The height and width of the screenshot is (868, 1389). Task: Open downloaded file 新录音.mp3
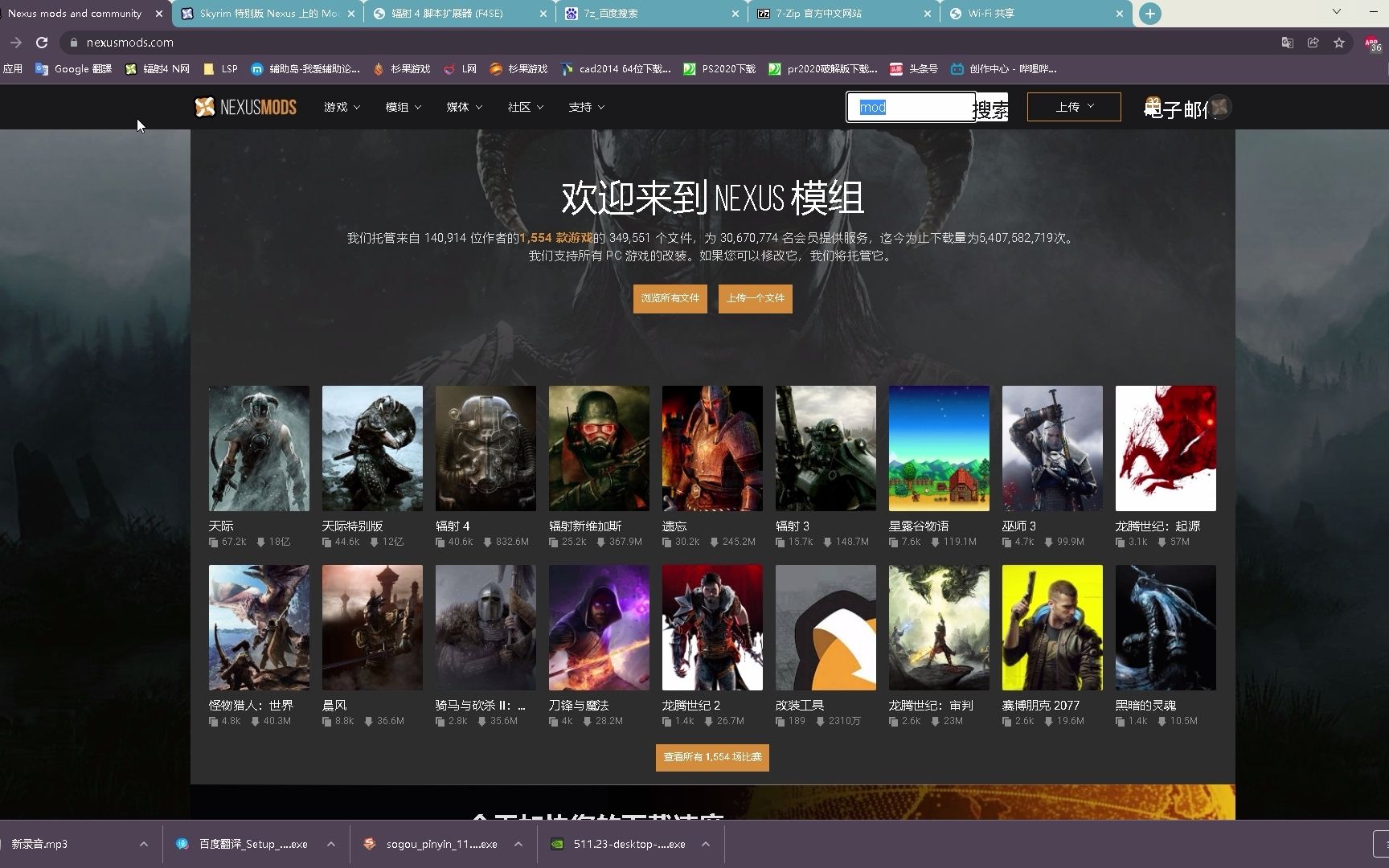click(39, 844)
